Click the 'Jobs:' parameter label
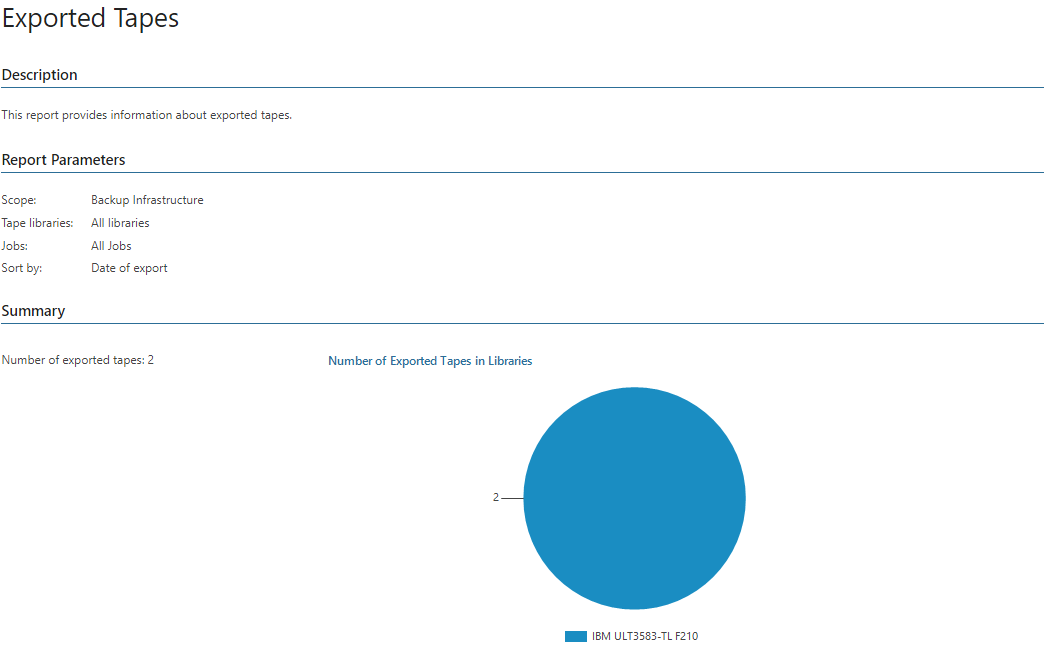Viewport: 1052px width, 657px height. [x=15, y=246]
